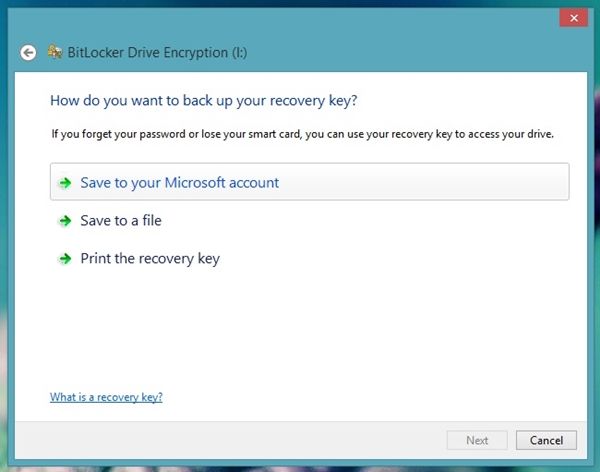The height and width of the screenshot is (472, 600).
Task: Go back using the circular arrow button
Action: [28, 52]
